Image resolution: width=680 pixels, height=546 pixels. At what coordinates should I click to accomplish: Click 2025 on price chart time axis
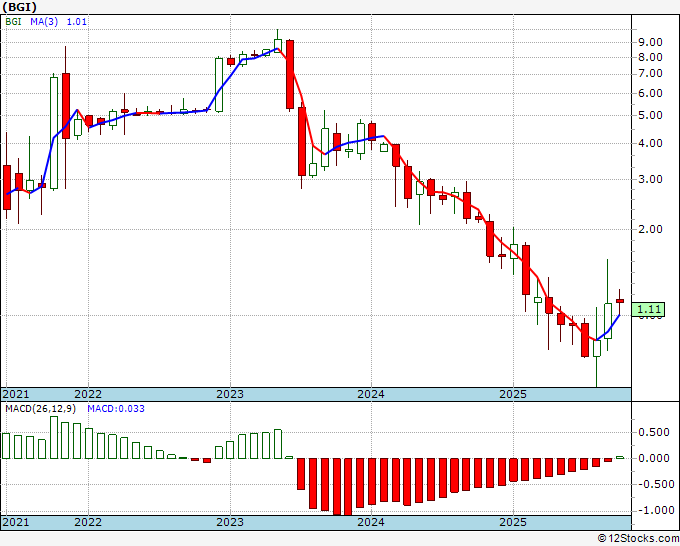pyautogui.click(x=513, y=394)
